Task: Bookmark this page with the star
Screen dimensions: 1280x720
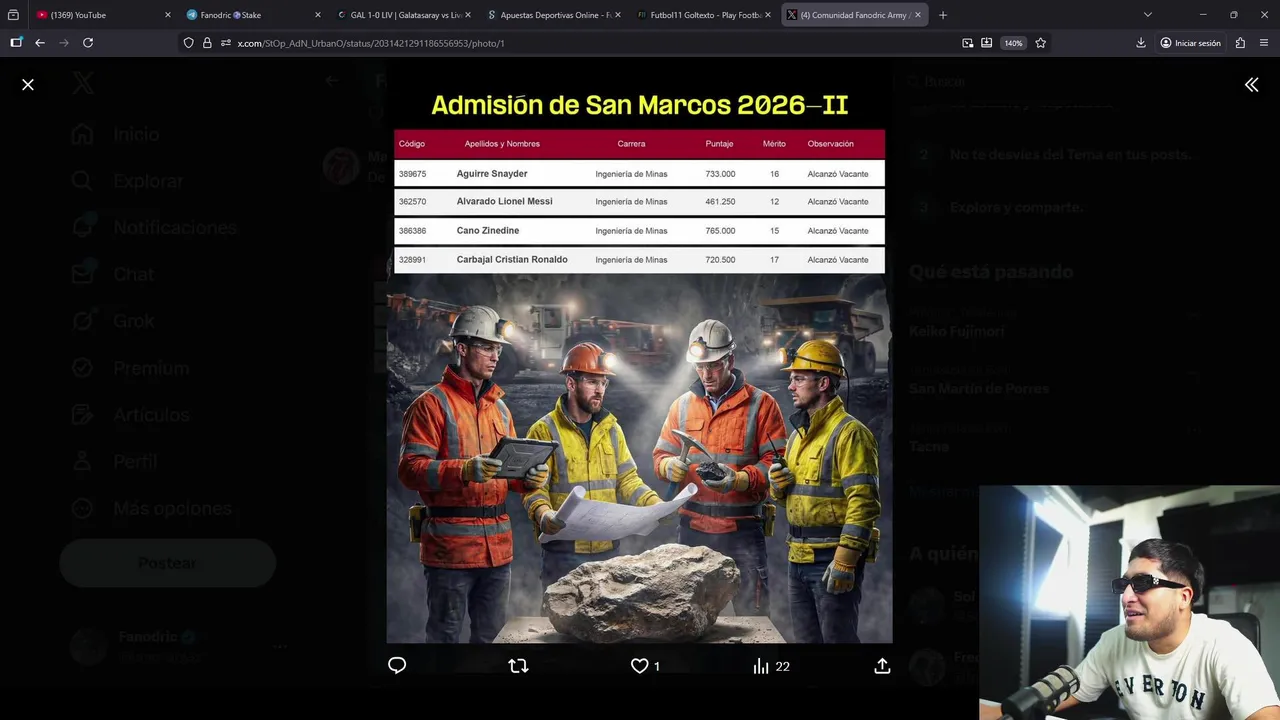Action: coord(1041,43)
